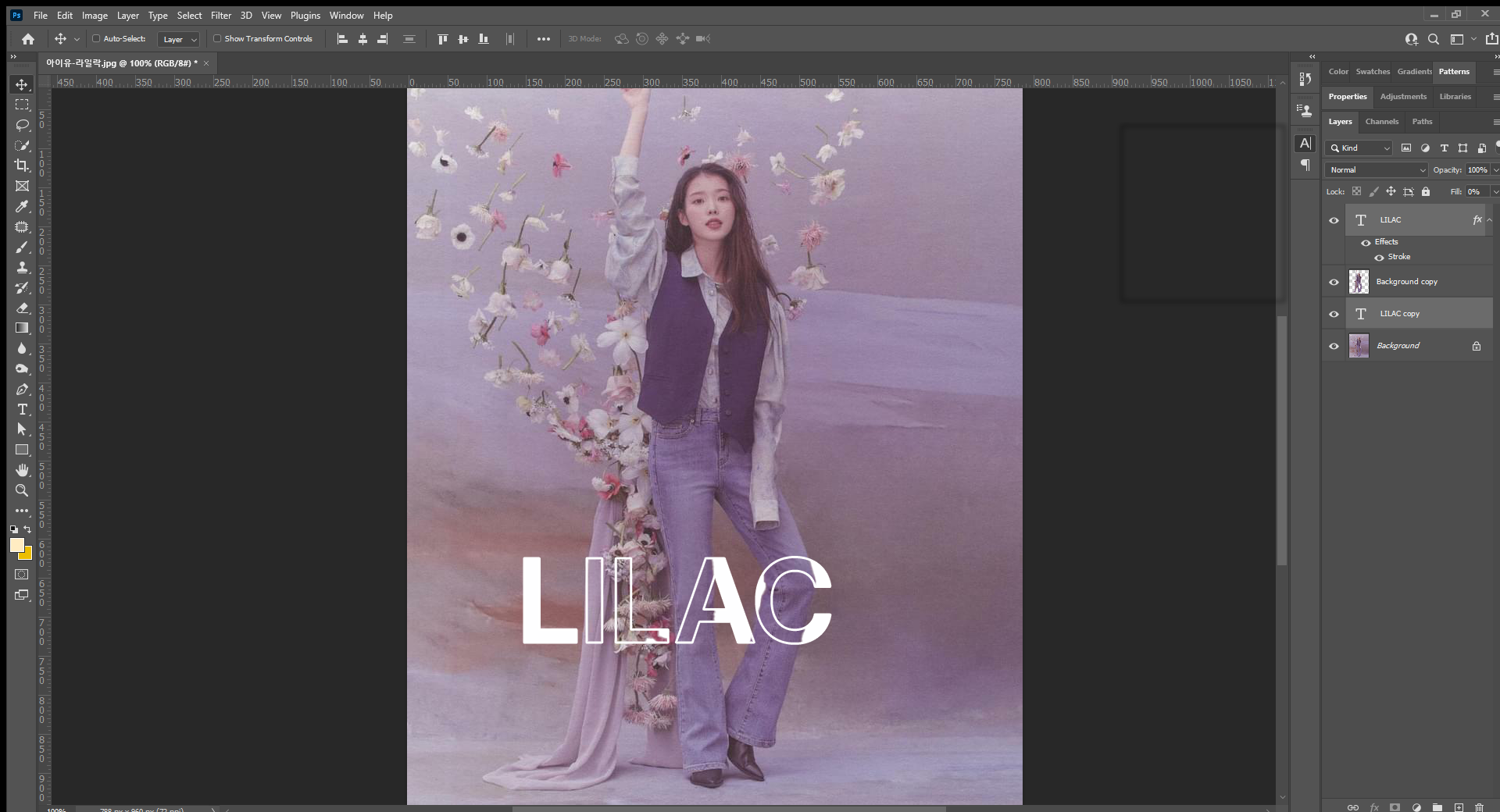1500x812 pixels.
Task: Select the Brush tool
Action: (22, 247)
